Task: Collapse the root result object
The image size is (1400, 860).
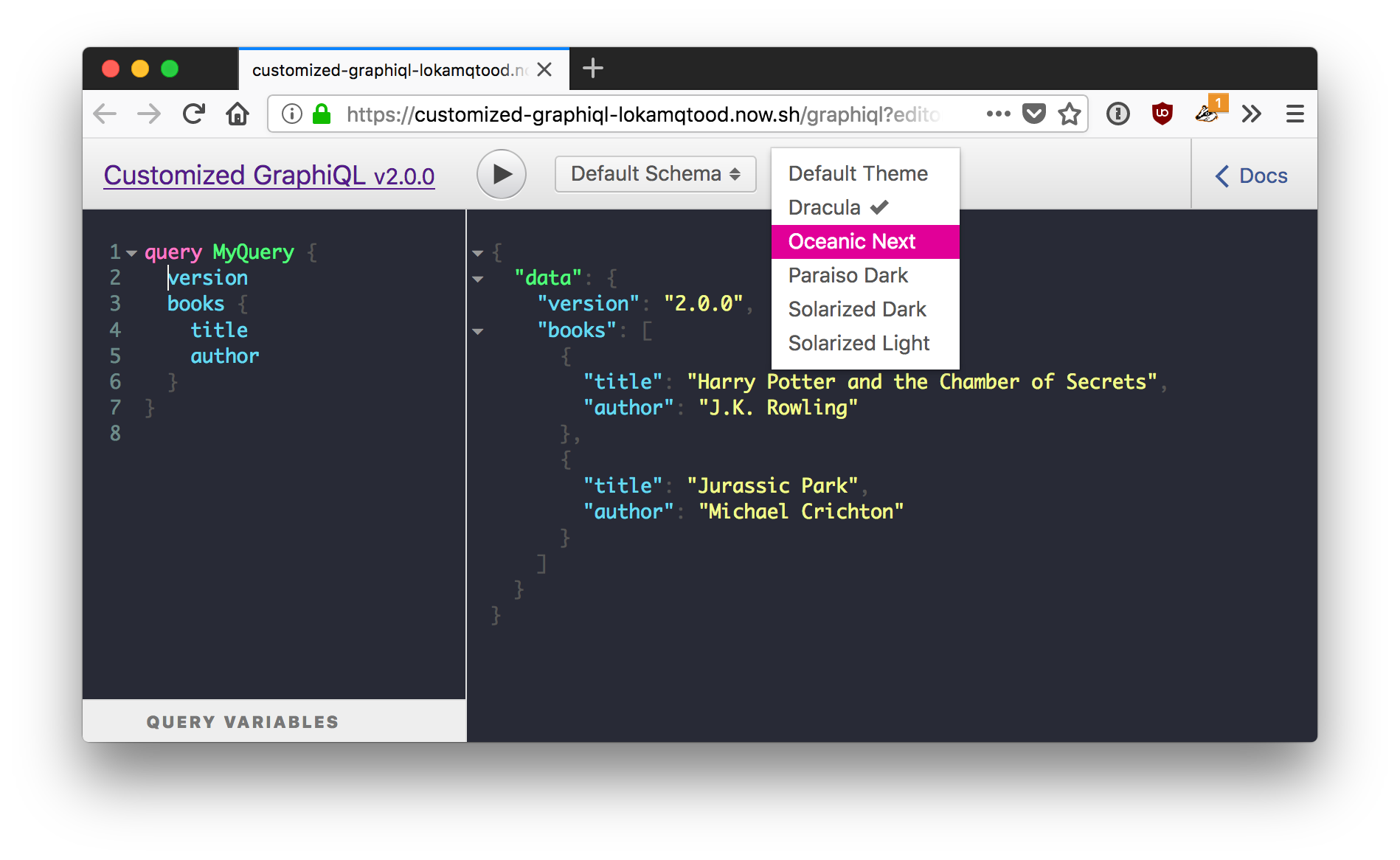Action: click(478, 253)
